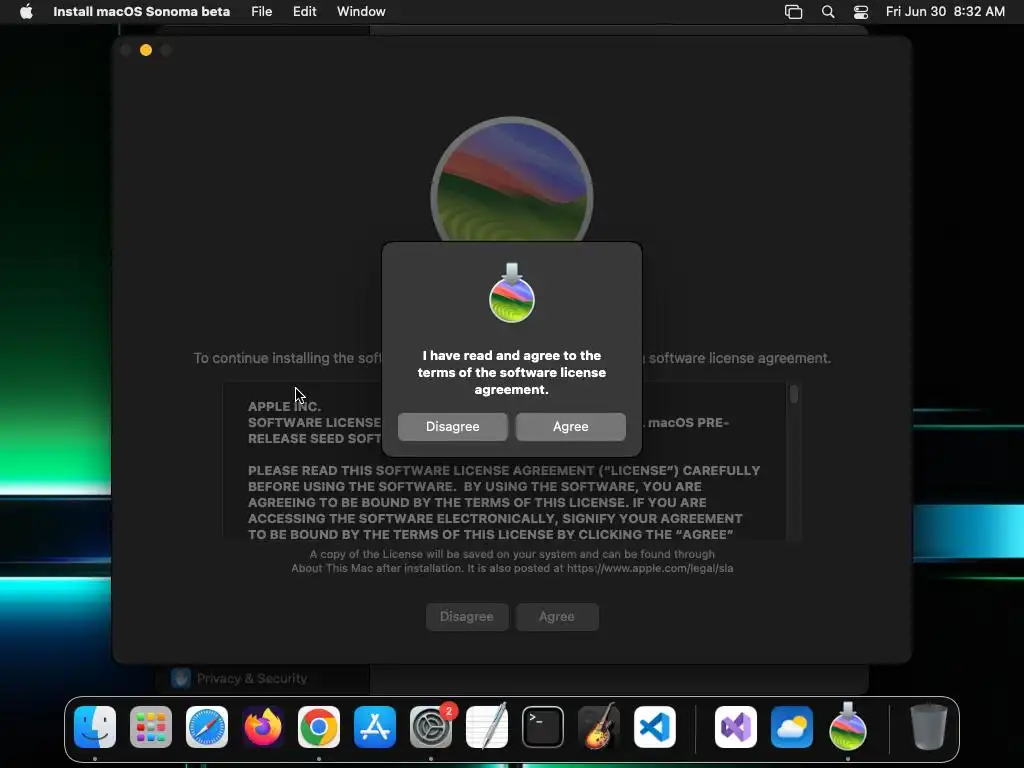Open the Window menu
Image resolution: width=1024 pixels, height=768 pixels.
361,12
